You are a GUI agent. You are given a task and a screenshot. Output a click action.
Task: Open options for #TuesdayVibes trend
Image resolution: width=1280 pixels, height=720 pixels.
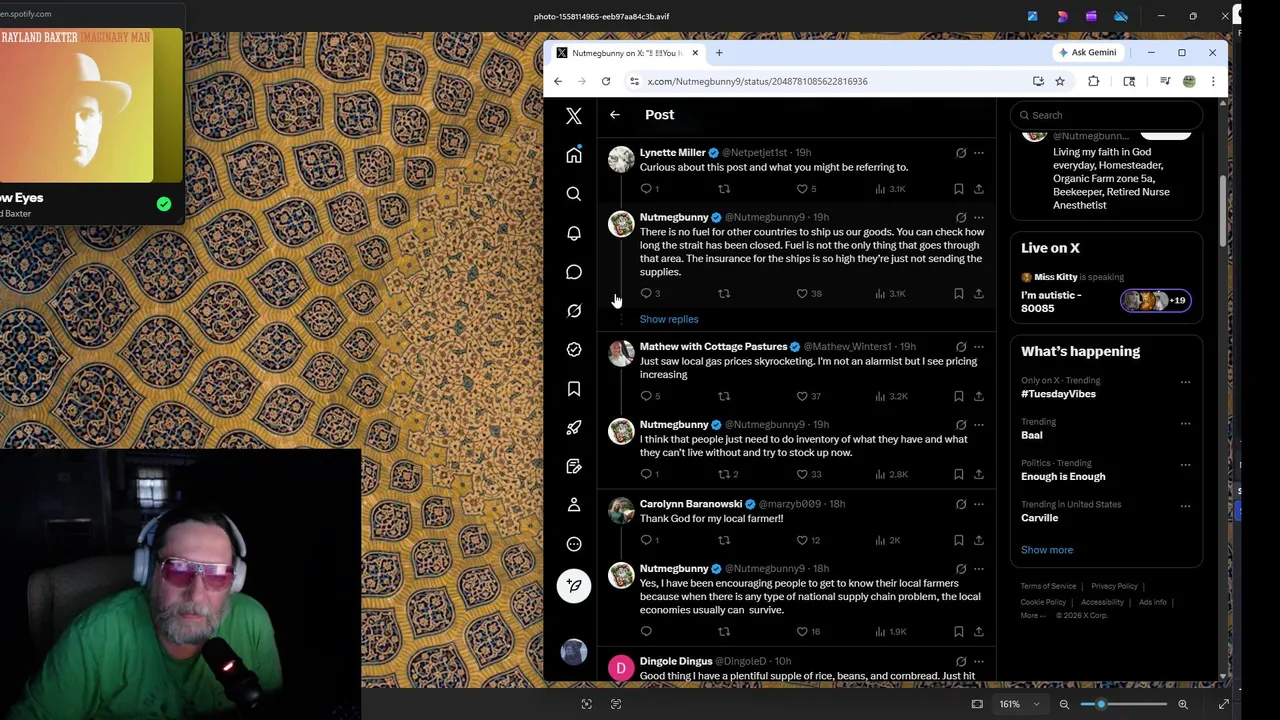point(1185,382)
